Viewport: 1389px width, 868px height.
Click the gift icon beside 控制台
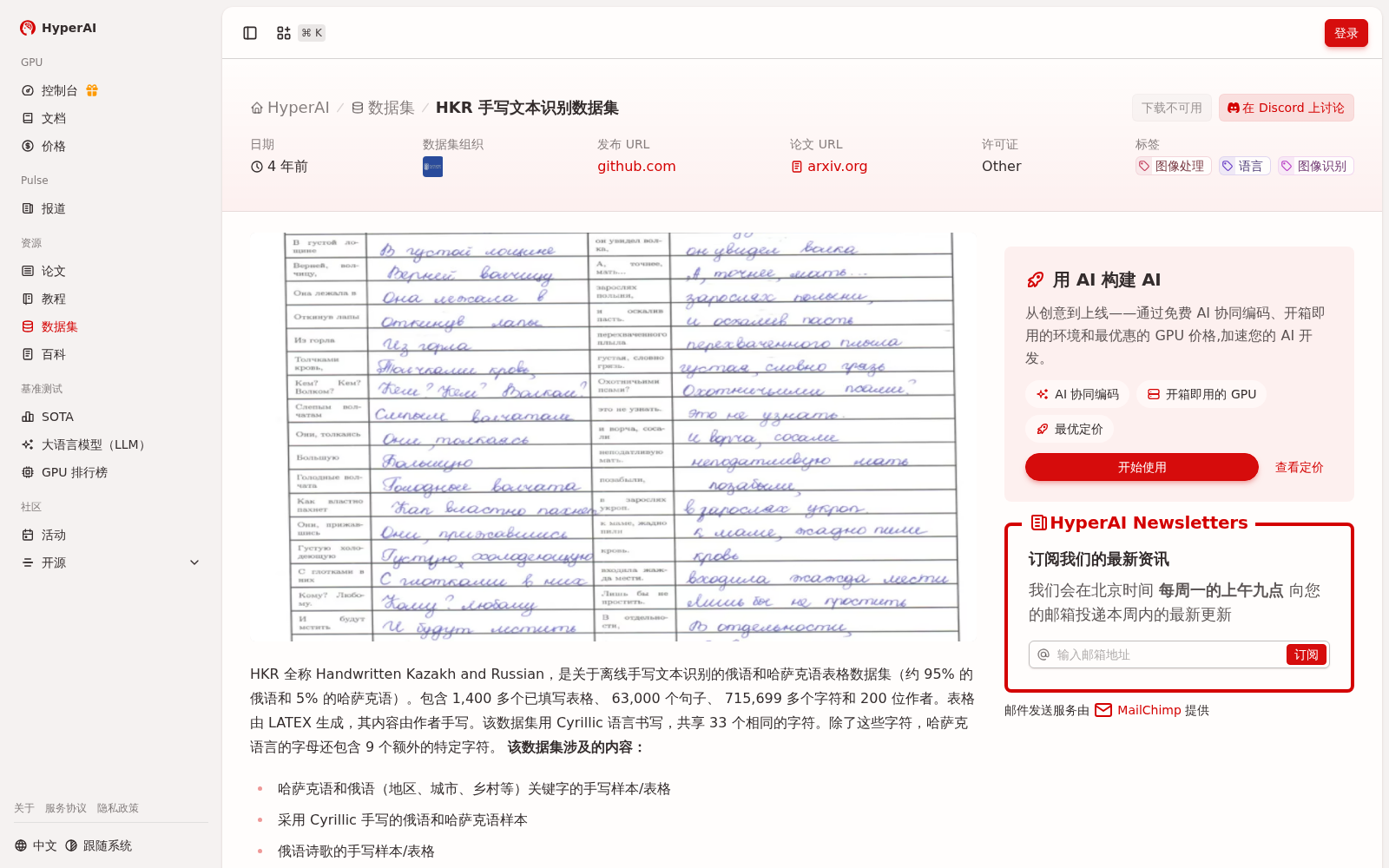click(x=92, y=90)
